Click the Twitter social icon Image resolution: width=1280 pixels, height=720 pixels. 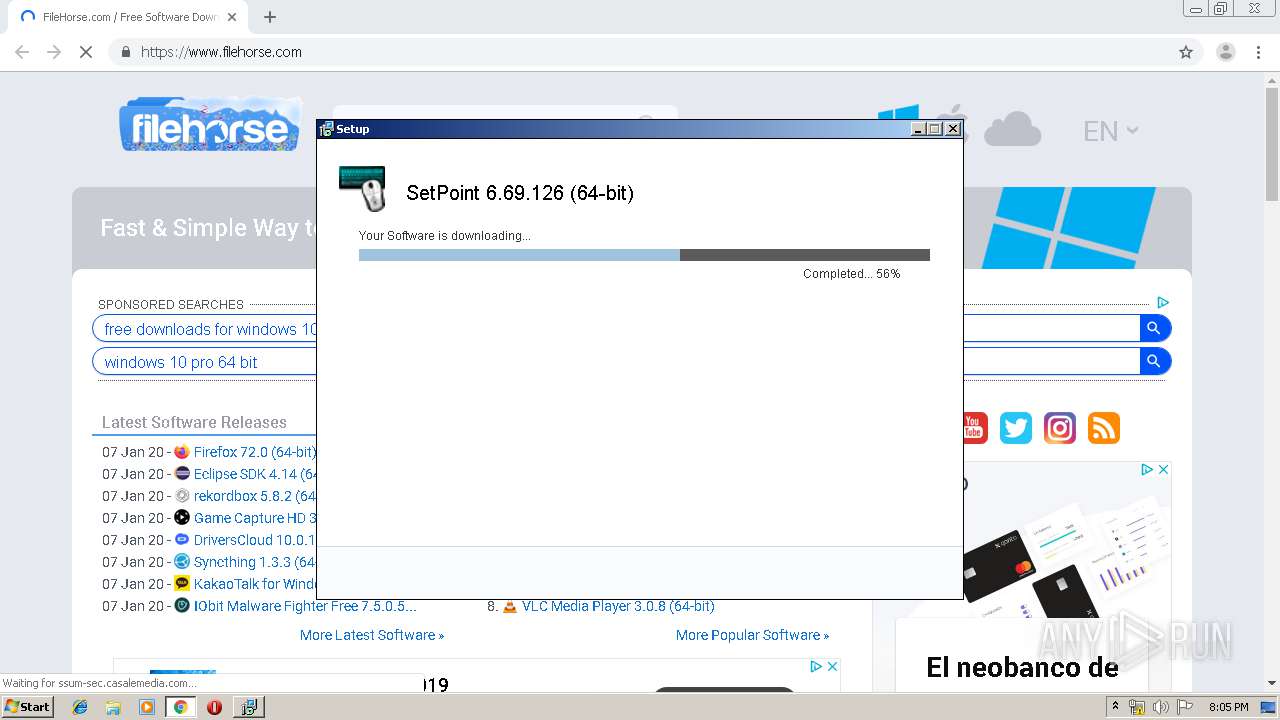[1015, 428]
